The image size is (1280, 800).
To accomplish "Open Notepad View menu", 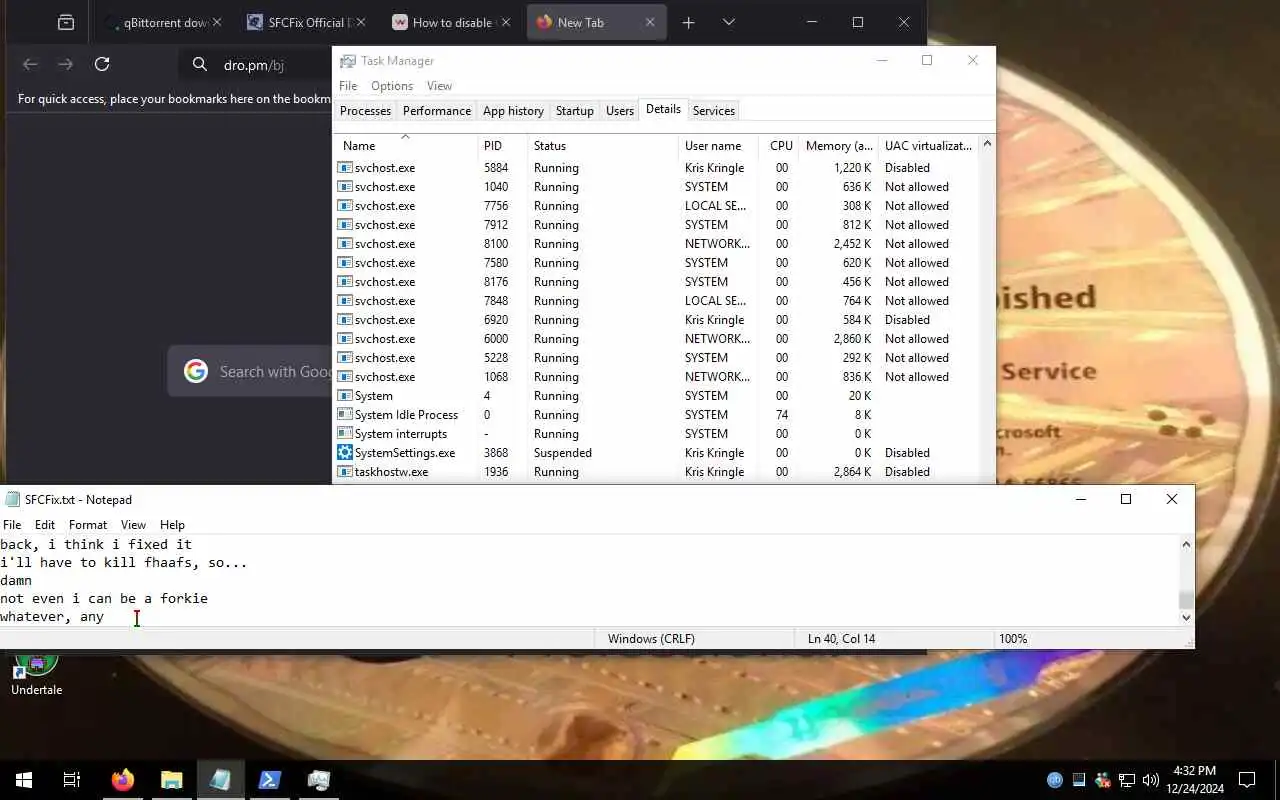I will pos(133,524).
